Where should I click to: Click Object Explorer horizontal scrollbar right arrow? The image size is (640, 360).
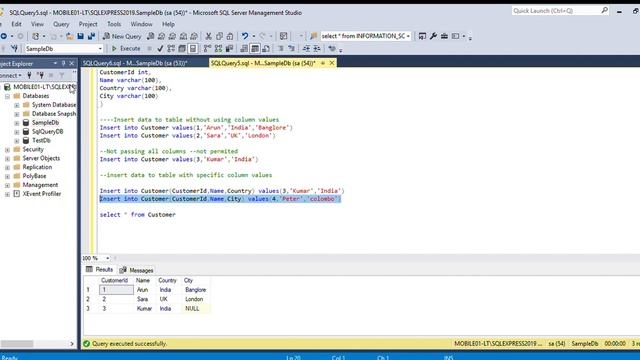72,344
